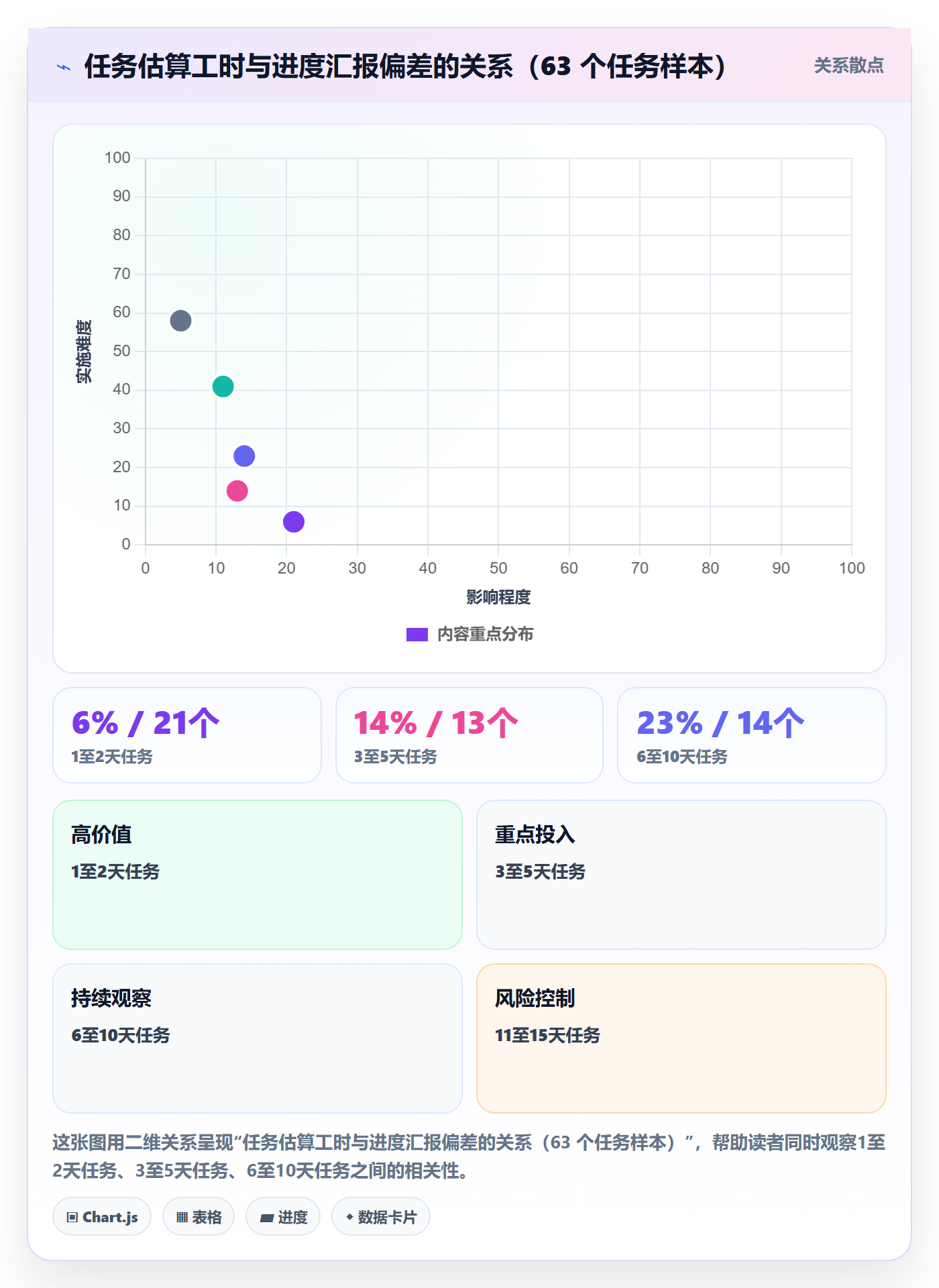Open the 23% / 14个 stat card

752,735
